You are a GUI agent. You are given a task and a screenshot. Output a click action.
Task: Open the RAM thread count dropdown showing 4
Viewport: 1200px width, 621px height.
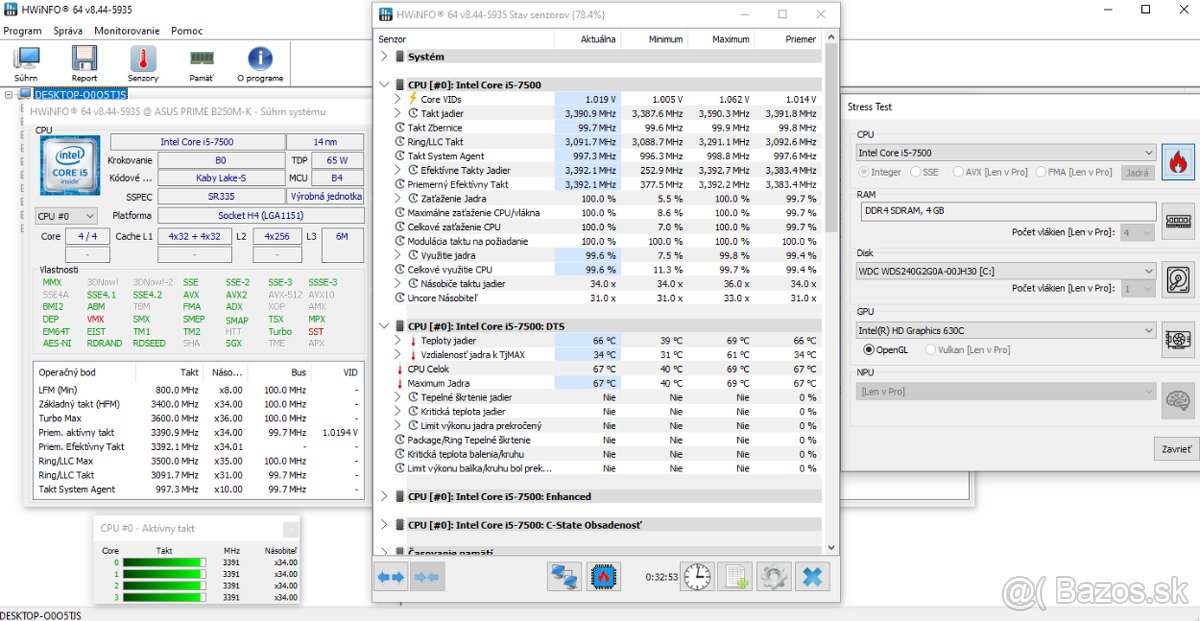pos(1138,232)
